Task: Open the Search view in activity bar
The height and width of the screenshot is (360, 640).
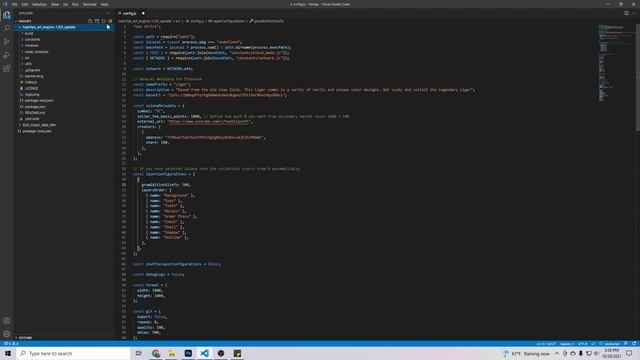Action: coord(7,28)
